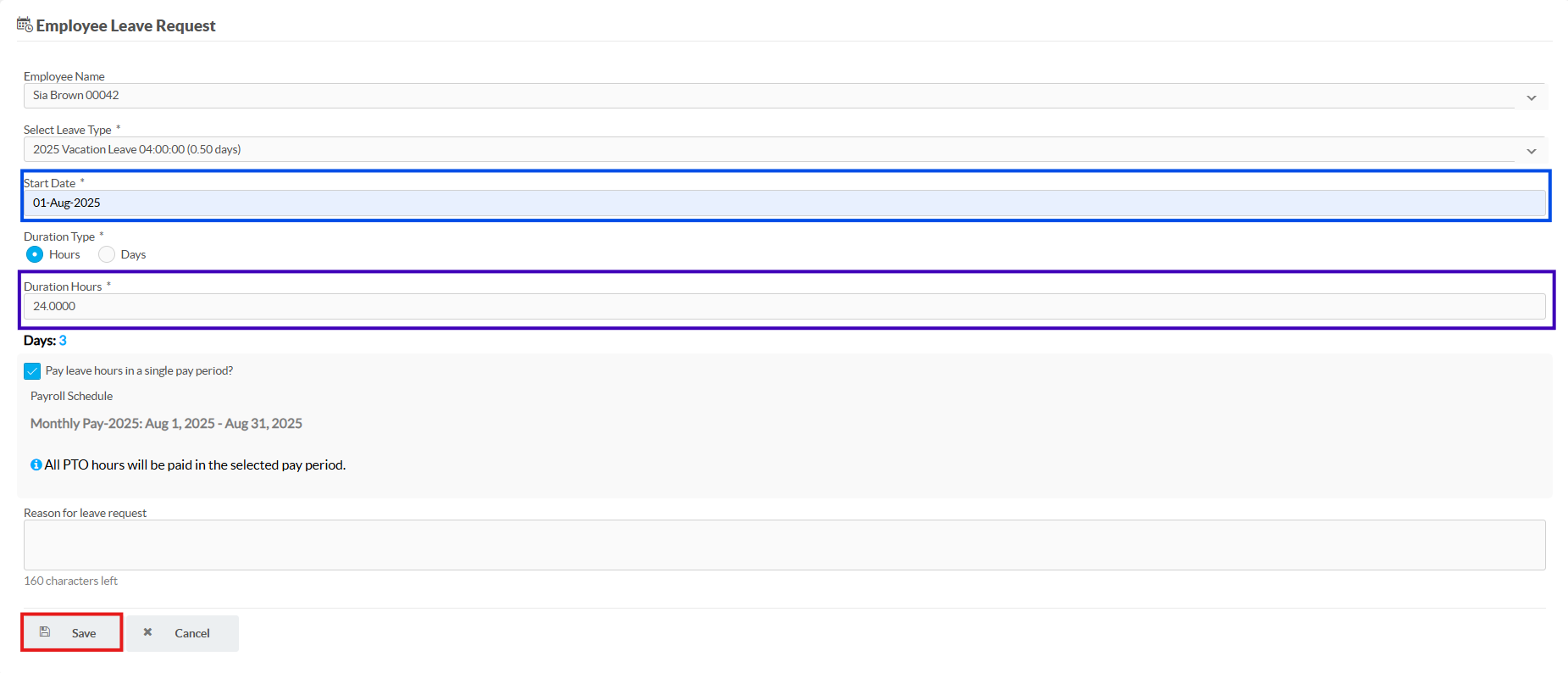Click the blue info icon near PTO message
Viewport: 1568px width, 673px height.
click(x=36, y=464)
